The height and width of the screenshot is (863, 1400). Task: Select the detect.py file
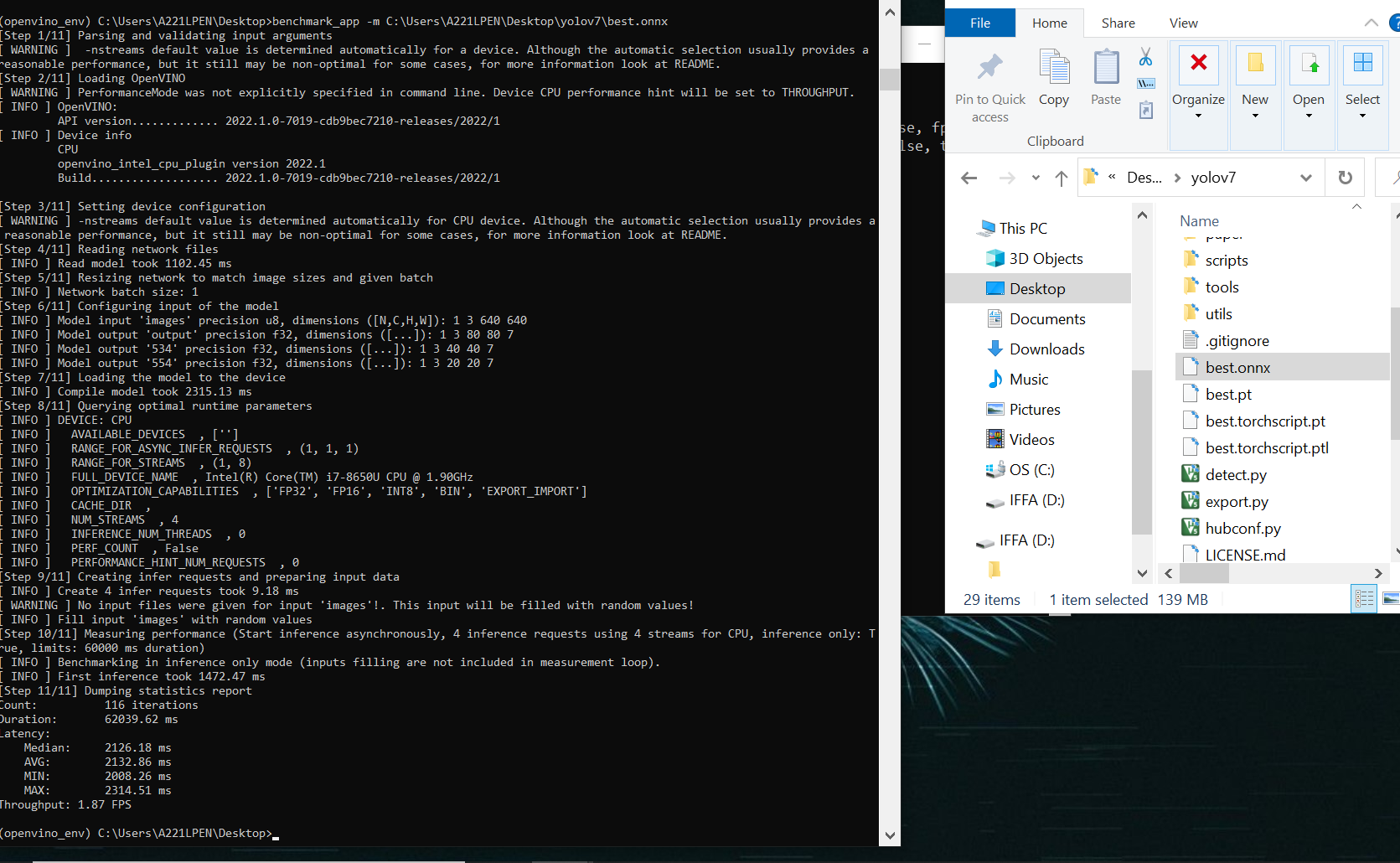[1236, 475]
